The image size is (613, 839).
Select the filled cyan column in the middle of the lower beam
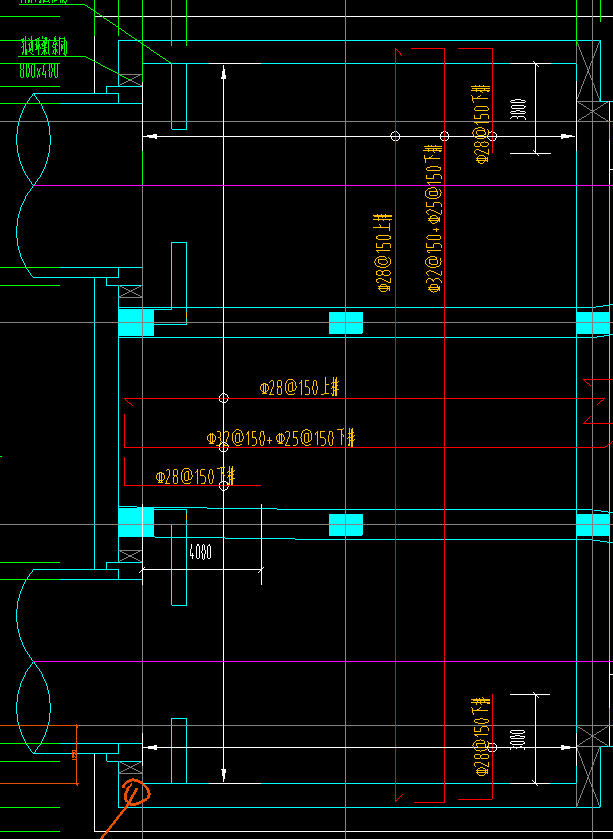[346, 525]
